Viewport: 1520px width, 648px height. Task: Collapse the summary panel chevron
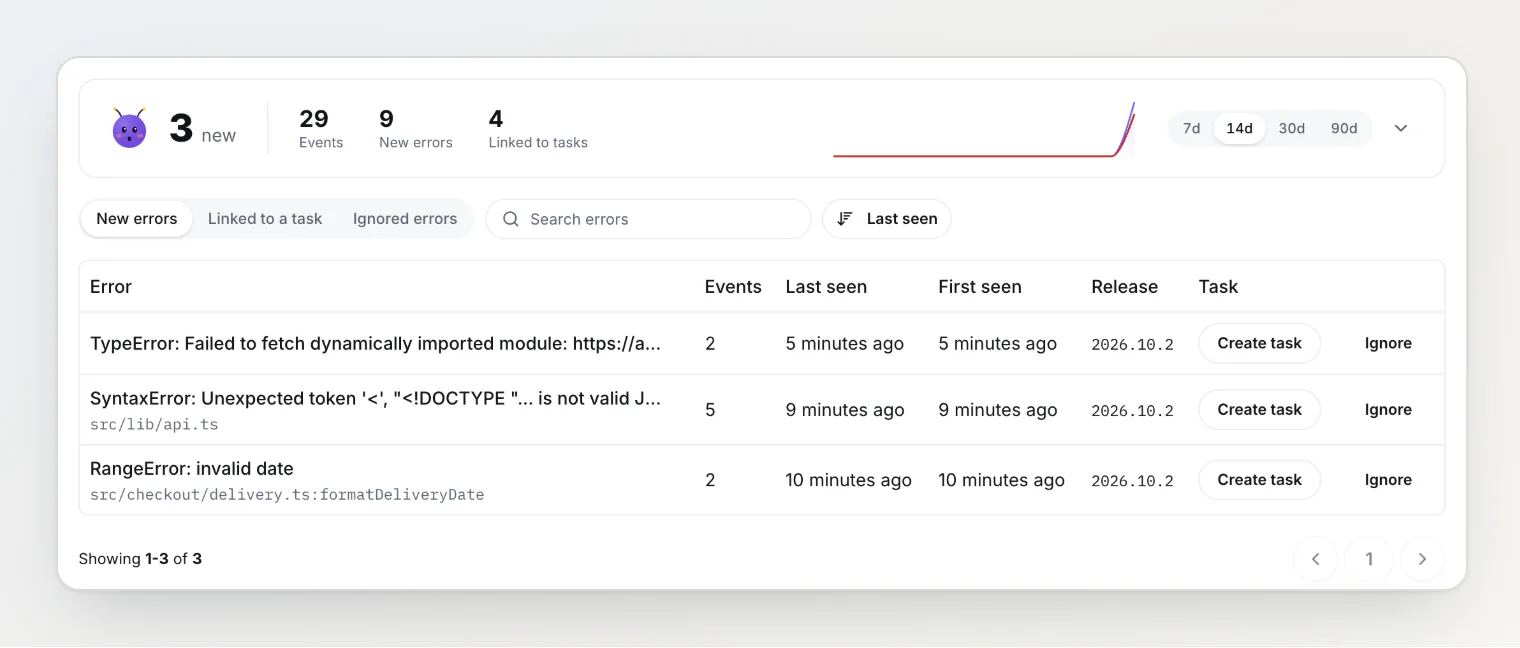(1401, 128)
